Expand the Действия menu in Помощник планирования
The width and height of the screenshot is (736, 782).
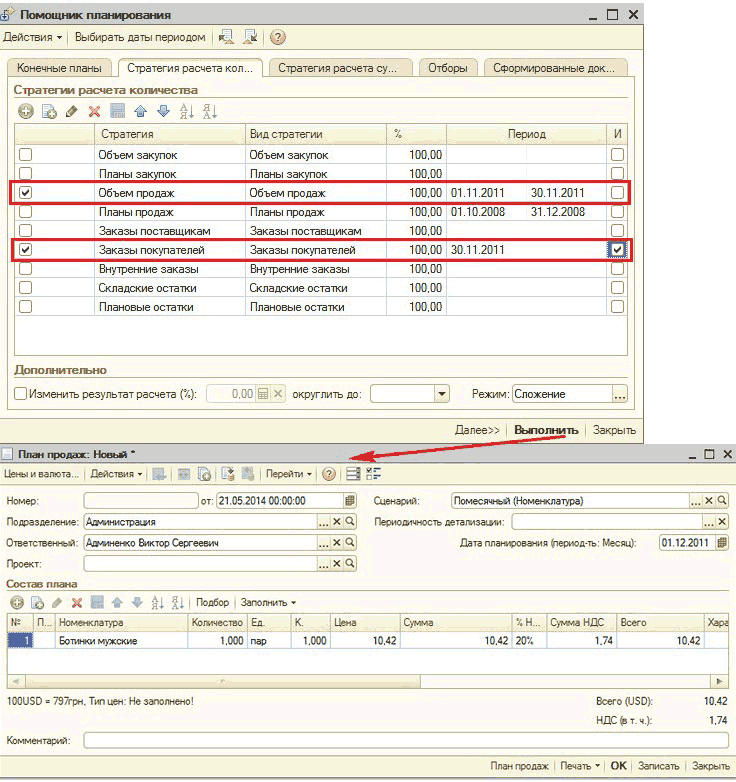(32, 38)
